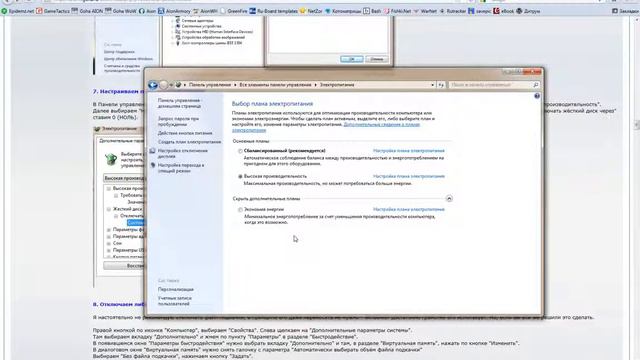Click the Панель управления breadcrumb
This screenshot has height=360, width=640.
coord(210,85)
